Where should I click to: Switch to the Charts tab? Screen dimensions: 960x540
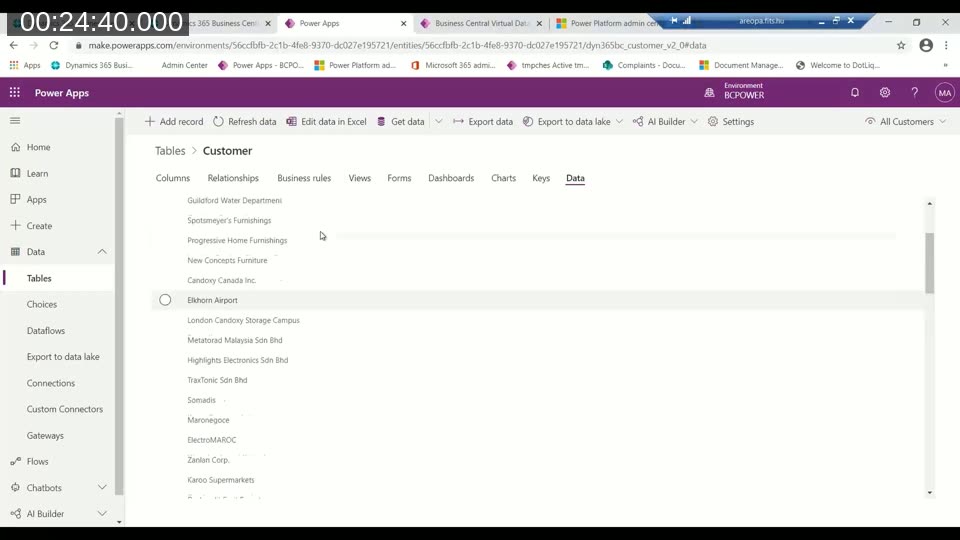[503, 178]
